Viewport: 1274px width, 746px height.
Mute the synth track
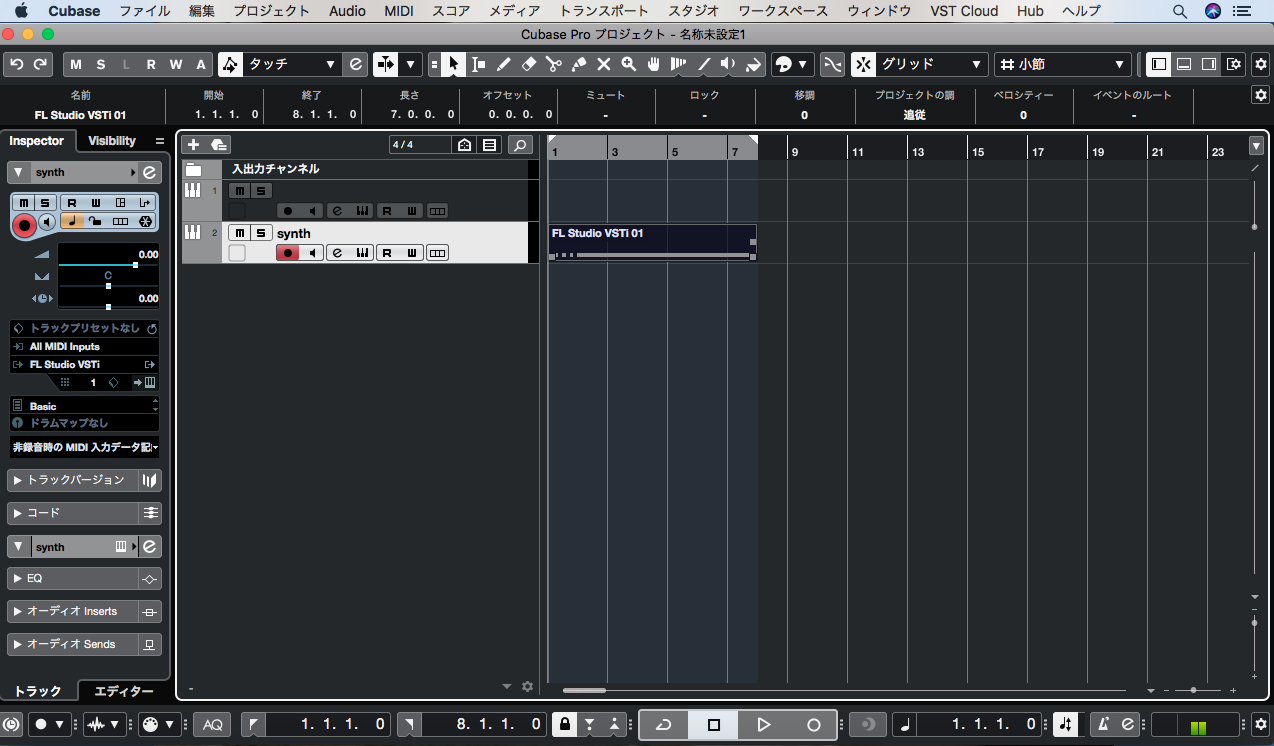coord(239,233)
